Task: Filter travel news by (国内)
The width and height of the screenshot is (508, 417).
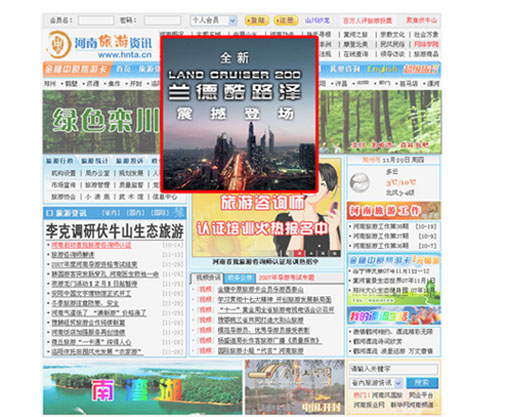Action: pos(136,213)
